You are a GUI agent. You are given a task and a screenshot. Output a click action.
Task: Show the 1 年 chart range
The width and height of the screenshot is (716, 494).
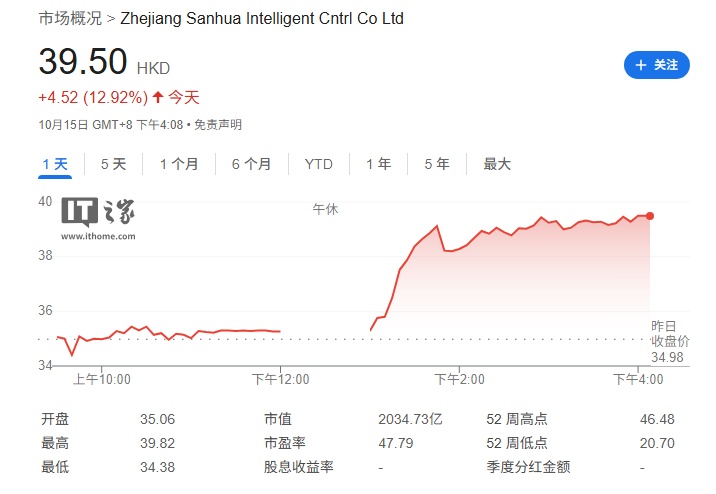(x=378, y=164)
